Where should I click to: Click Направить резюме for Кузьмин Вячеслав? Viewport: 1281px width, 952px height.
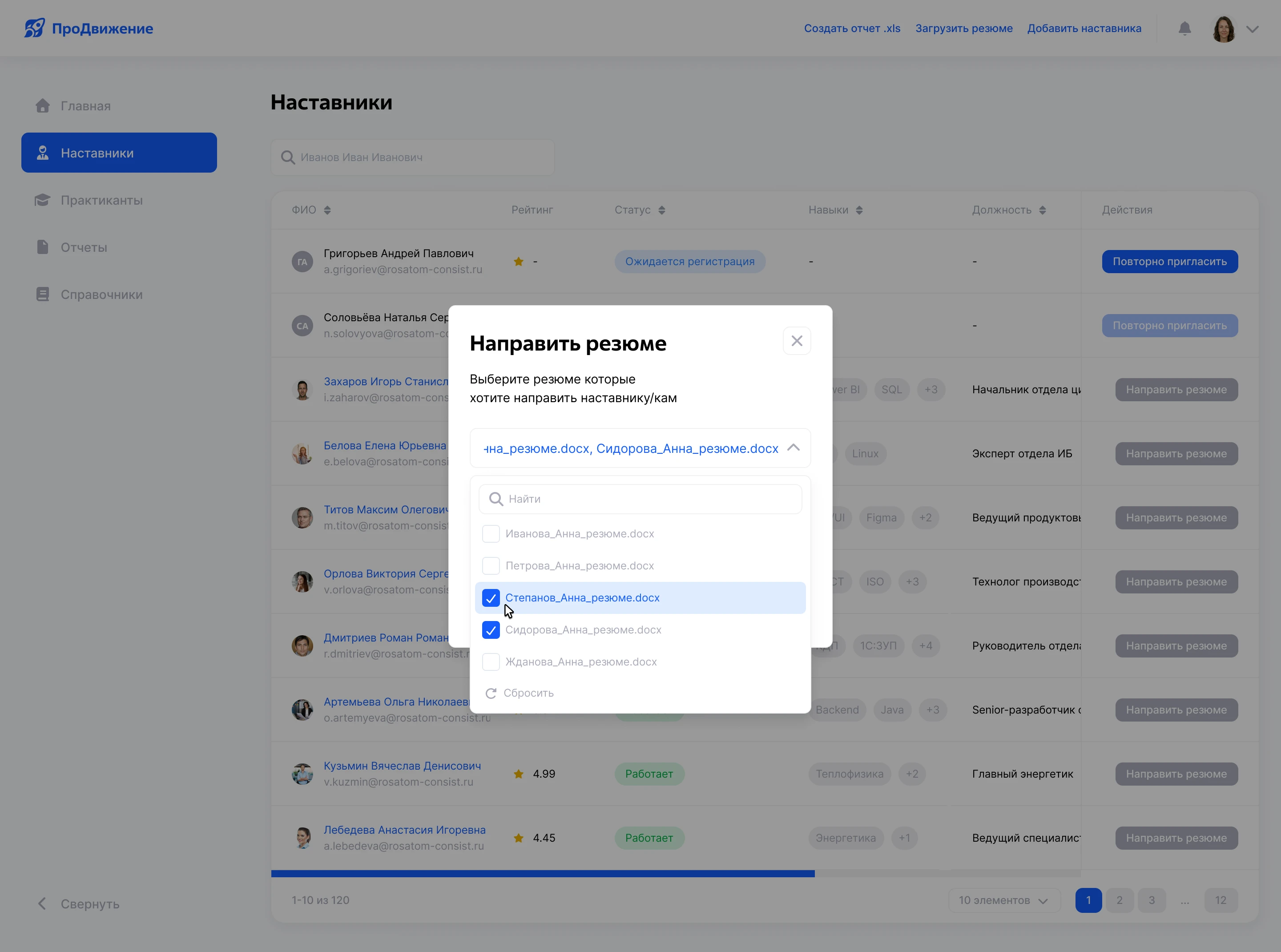[x=1176, y=774]
